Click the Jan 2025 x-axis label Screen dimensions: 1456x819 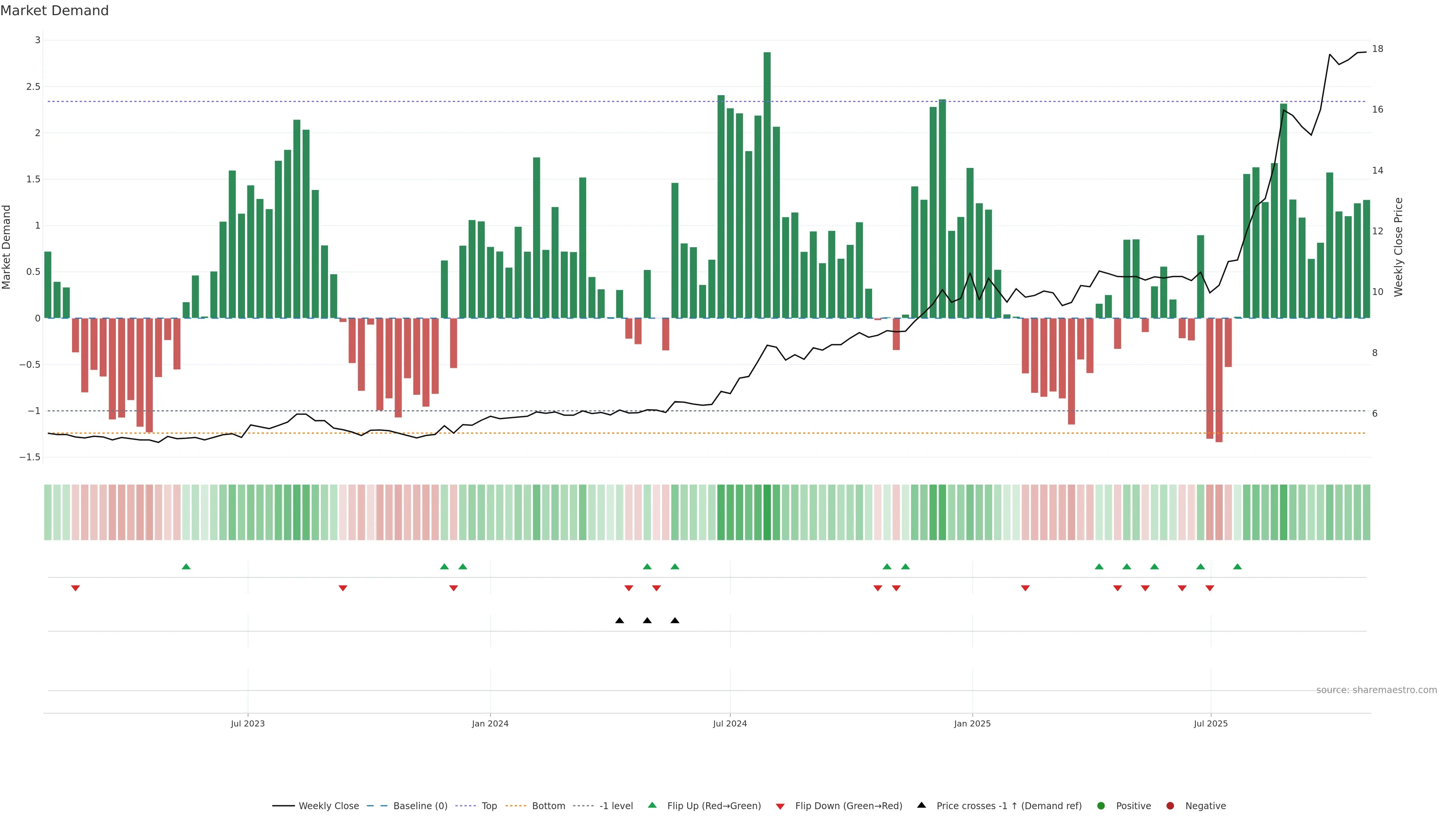click(x=971, y=723)
